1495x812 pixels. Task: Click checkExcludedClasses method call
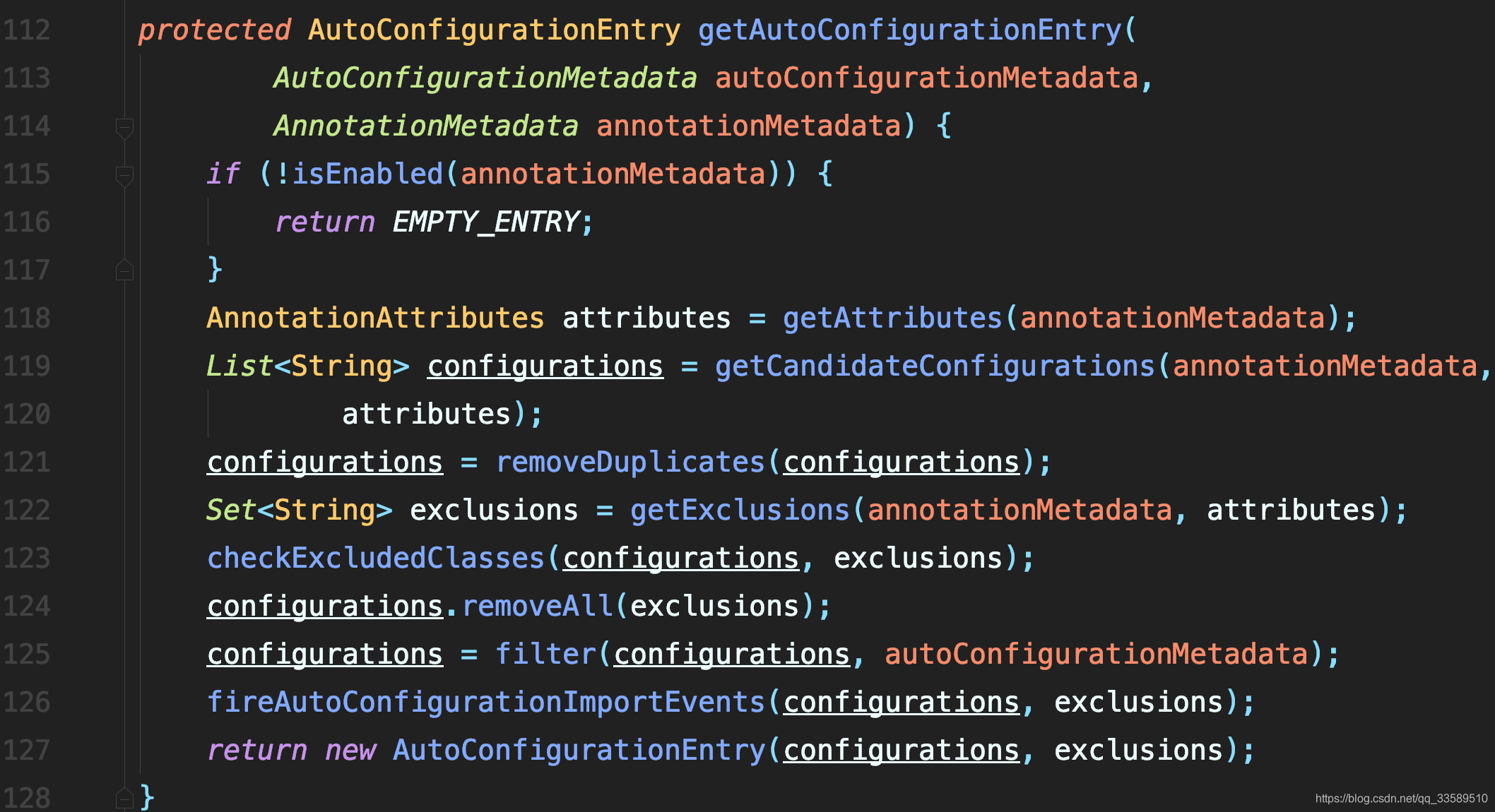[375, 559]
